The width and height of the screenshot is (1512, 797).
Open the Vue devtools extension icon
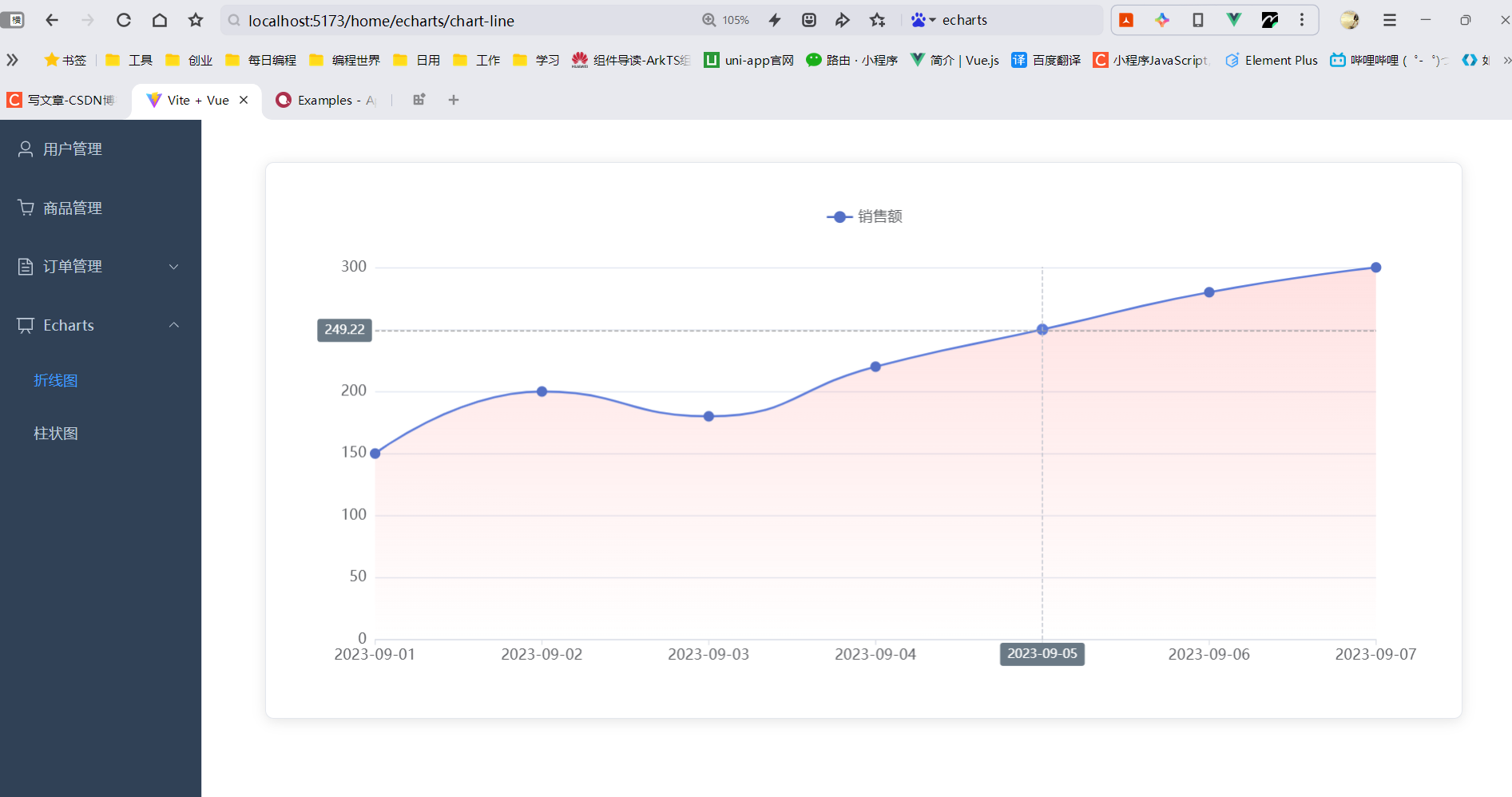click(x=1234, y=20)
